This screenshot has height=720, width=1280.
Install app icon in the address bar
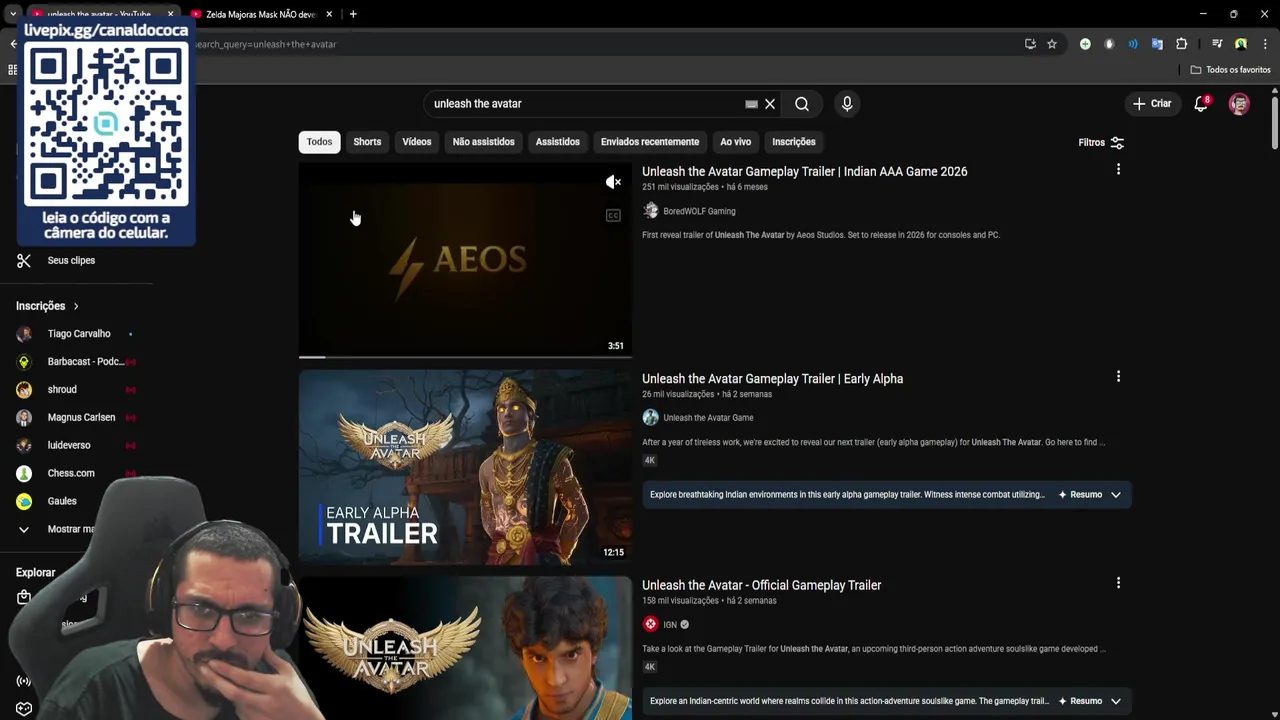tap(1030, 44)
